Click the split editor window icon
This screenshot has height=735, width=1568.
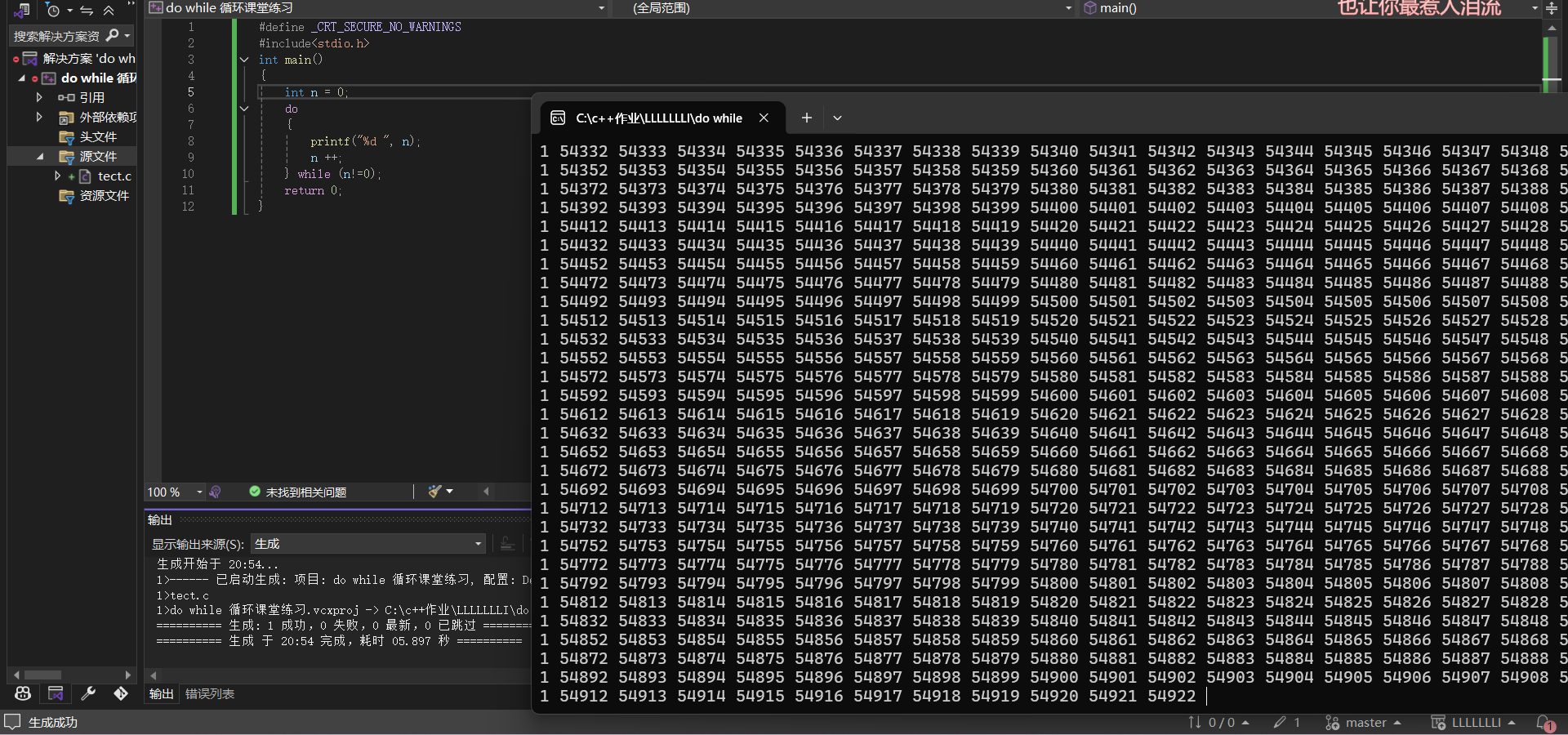click(1552, 8)
